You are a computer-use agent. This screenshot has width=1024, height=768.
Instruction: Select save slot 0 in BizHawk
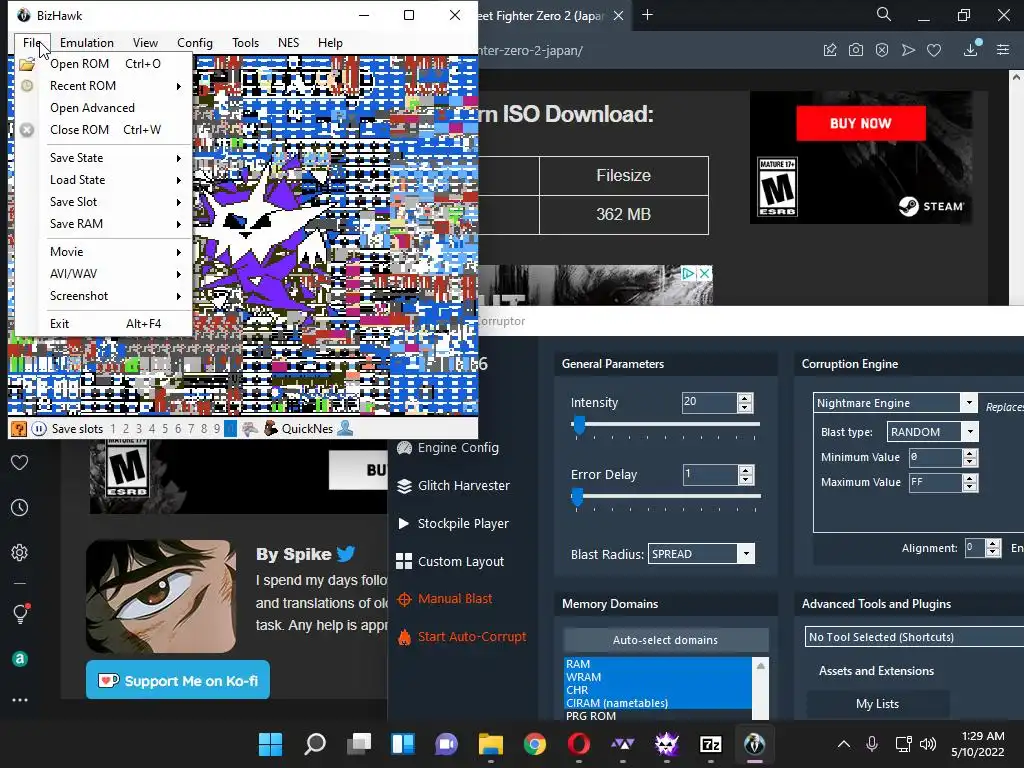pyautogui.click(x=230, y=429)
